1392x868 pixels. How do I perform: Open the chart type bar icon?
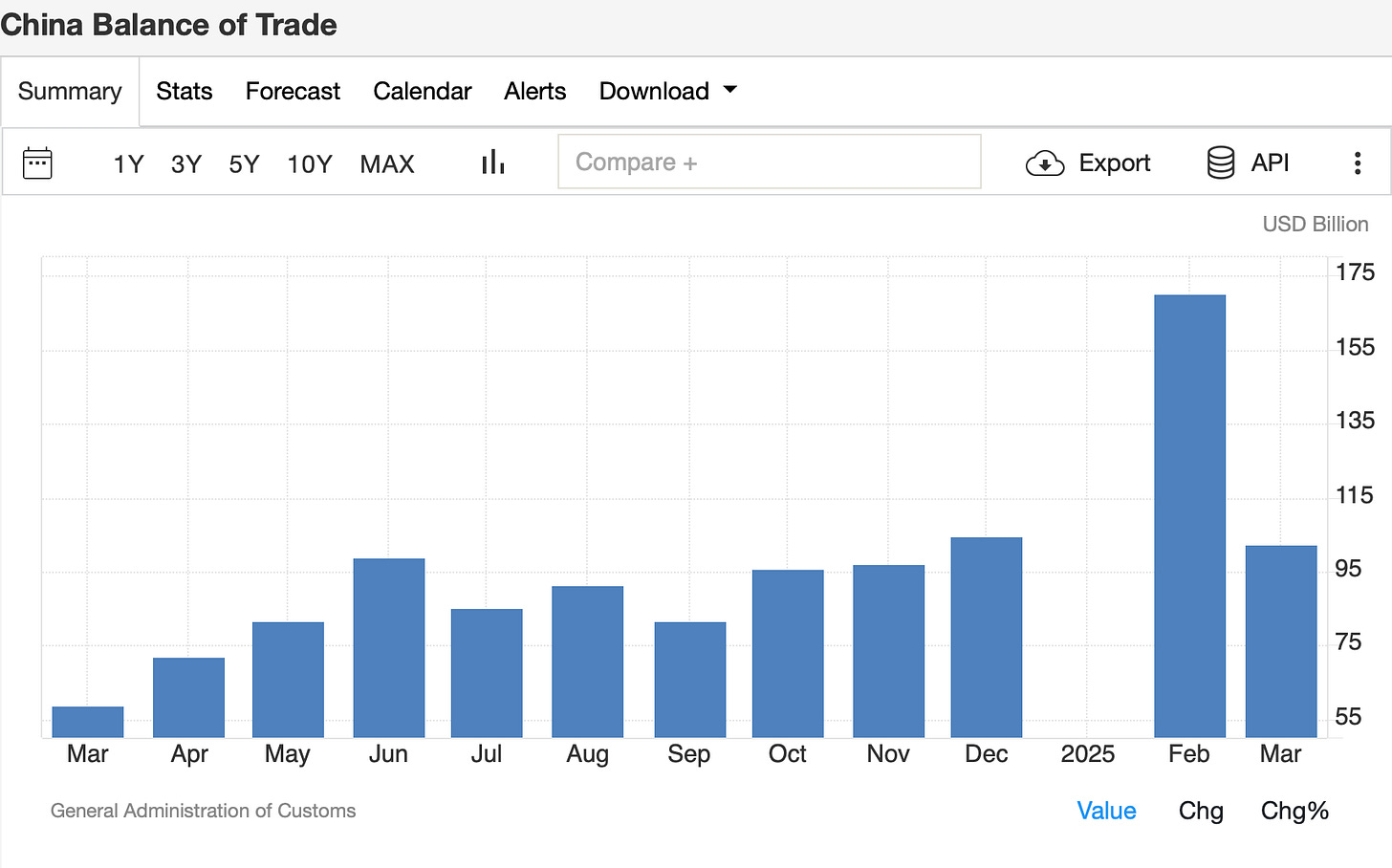(492, 163)
